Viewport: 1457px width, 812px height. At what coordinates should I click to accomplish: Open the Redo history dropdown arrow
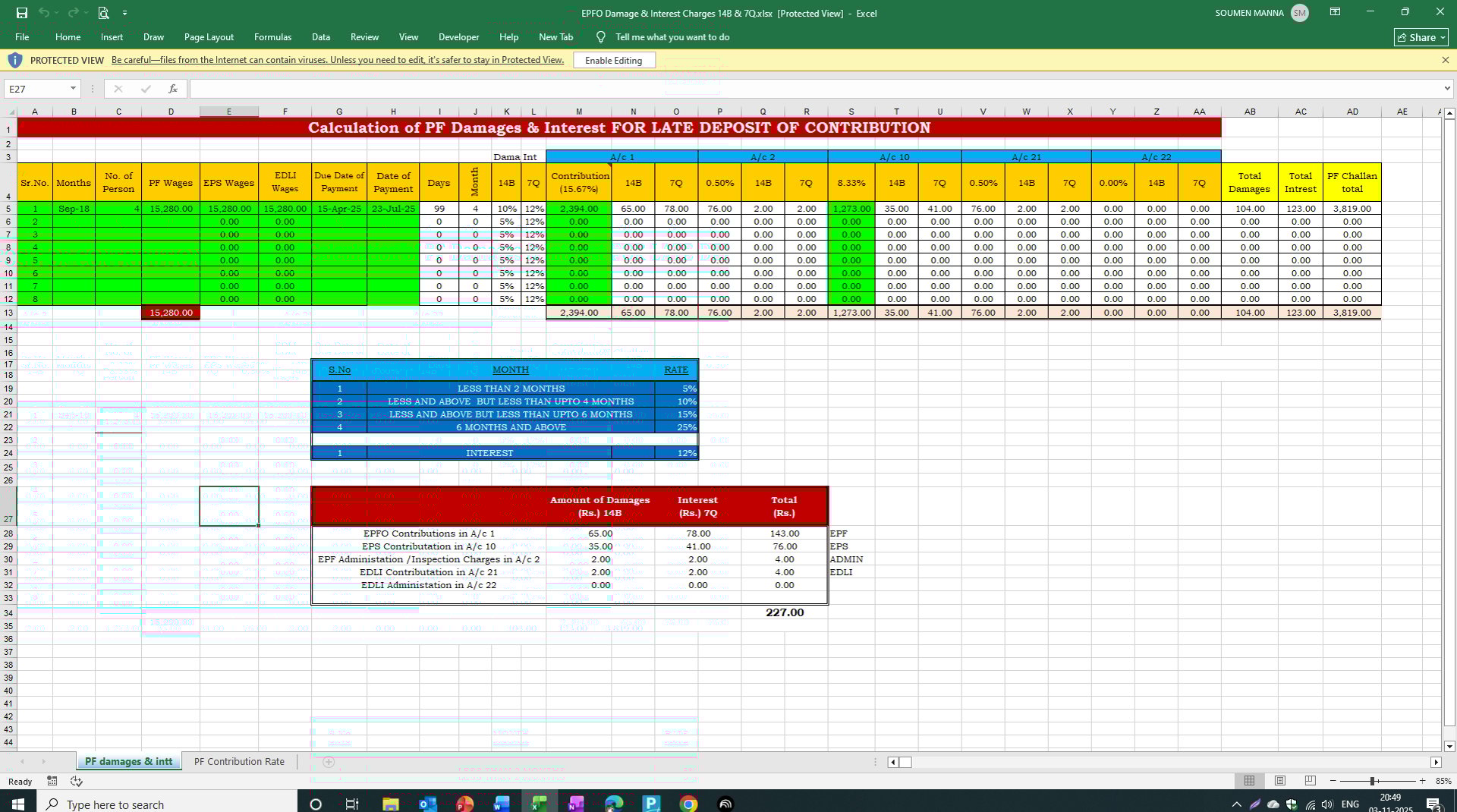(x=86, y=13)
